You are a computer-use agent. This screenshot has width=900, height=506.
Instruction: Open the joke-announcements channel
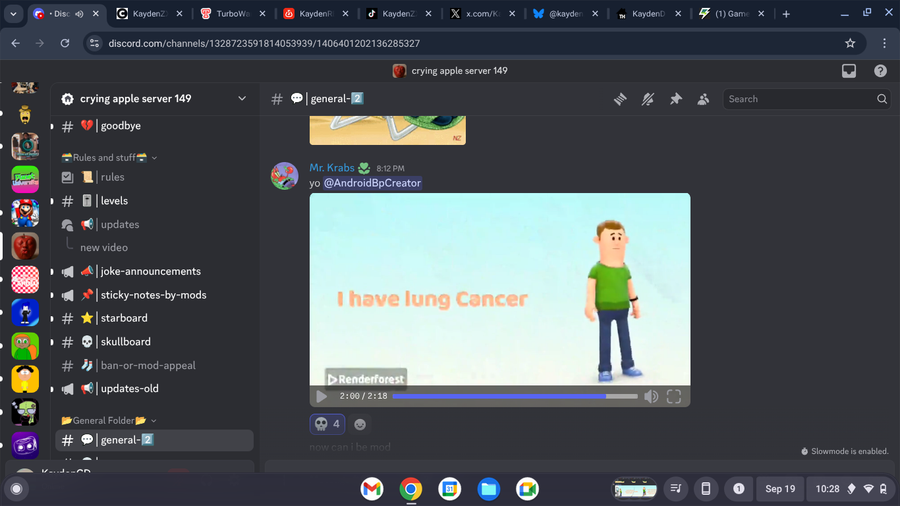pyautogui.click(x=154, y=271)
